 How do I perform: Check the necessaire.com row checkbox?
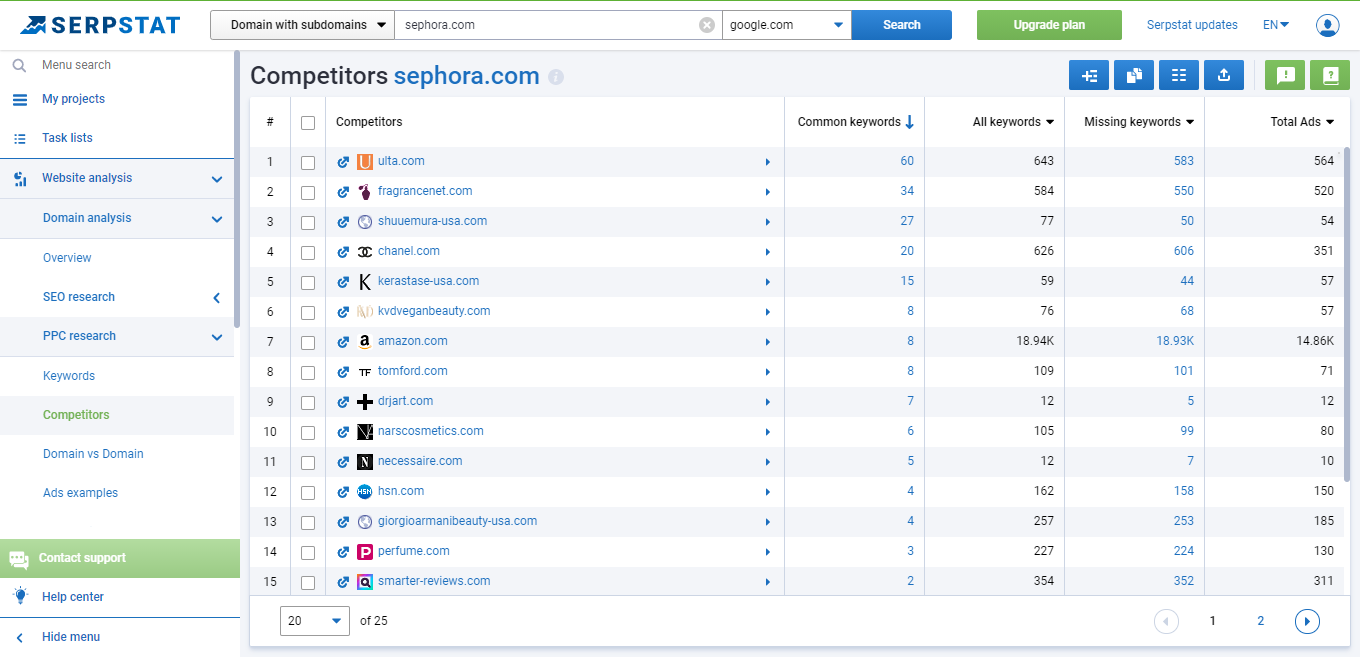tap(308, 463)
